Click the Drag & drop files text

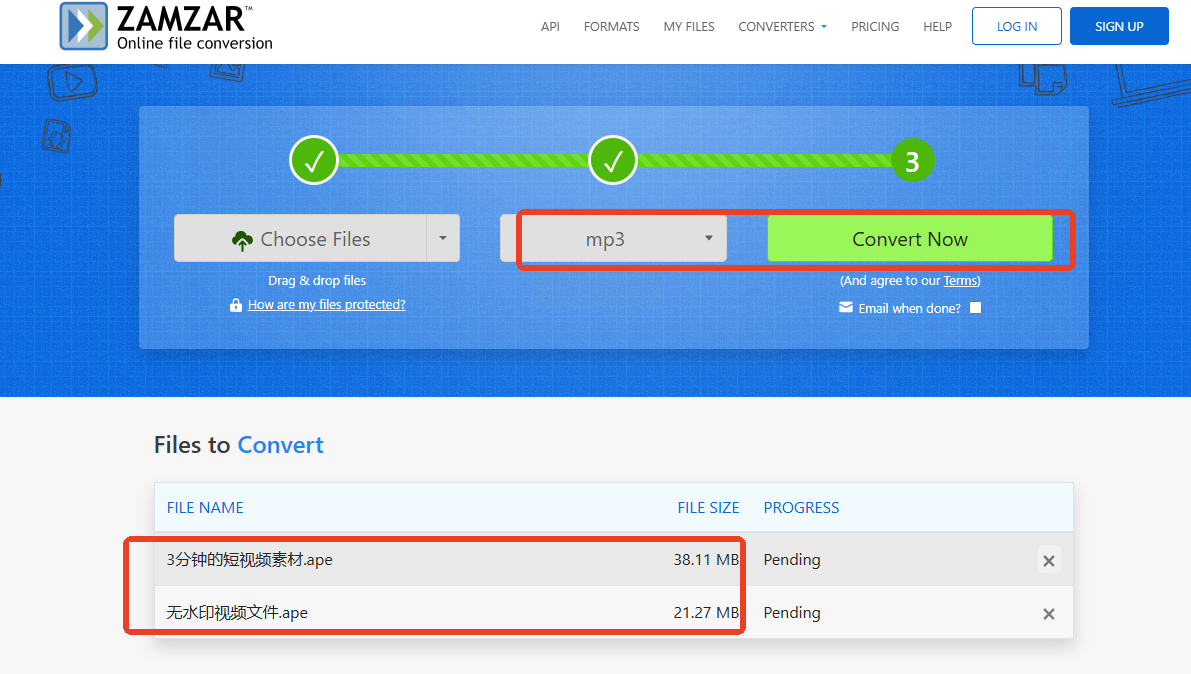pyautogui.click(x=317, y=280)
